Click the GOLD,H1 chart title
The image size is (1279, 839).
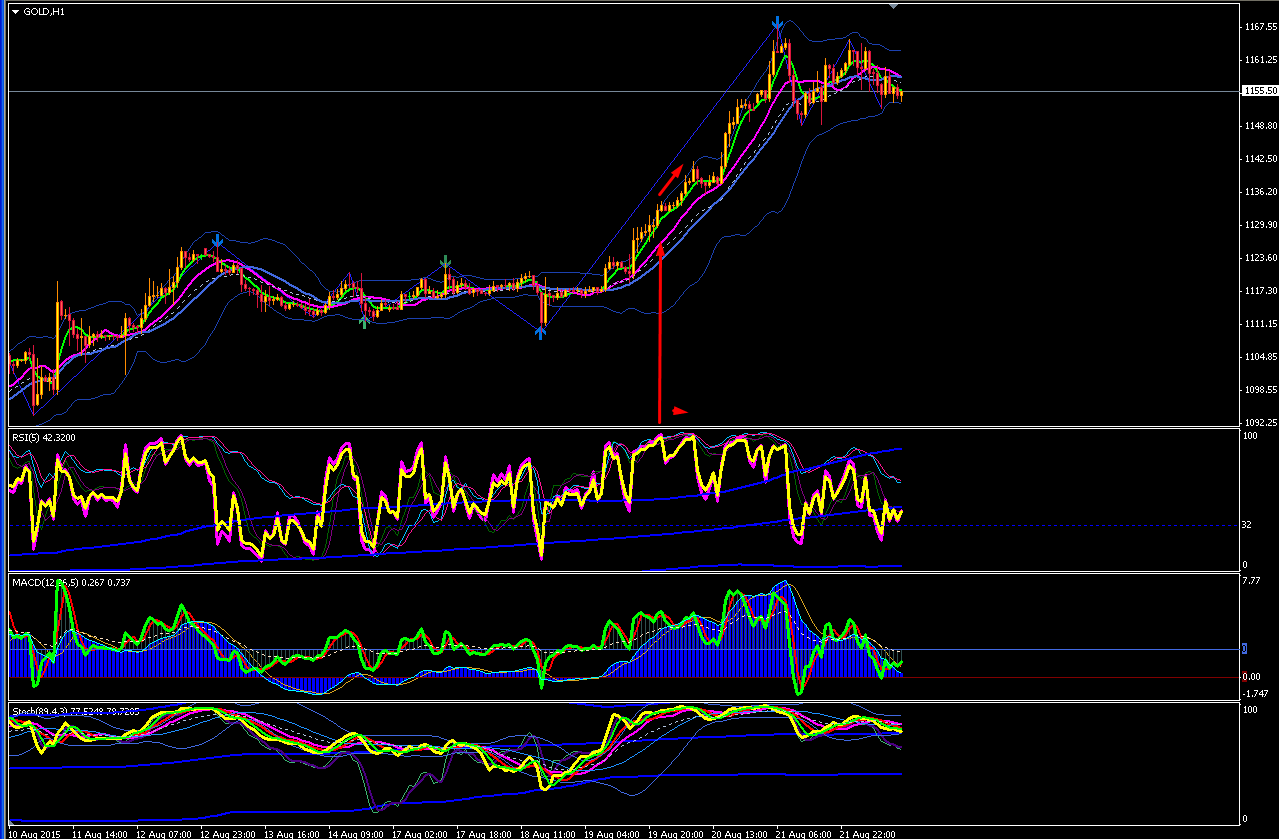(x=43, y=12)
